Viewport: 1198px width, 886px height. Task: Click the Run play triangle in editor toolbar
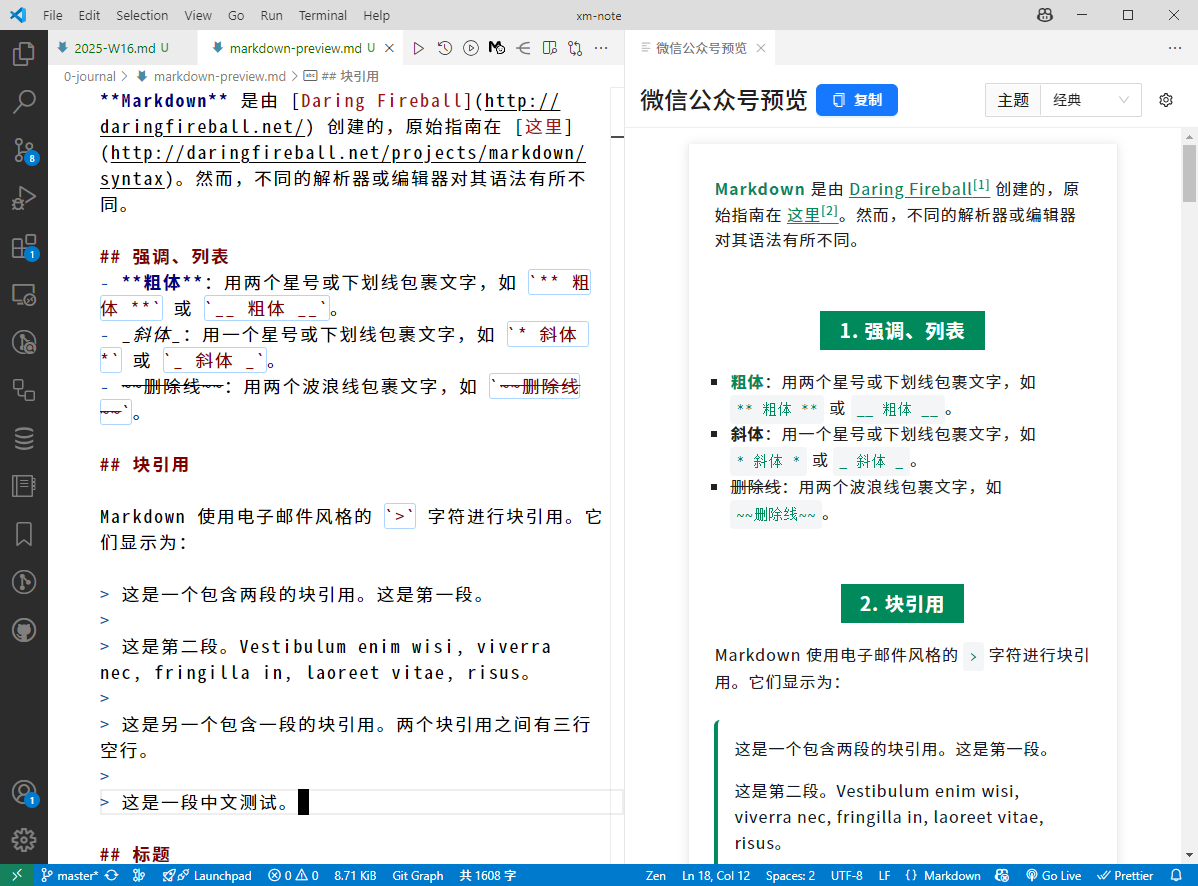[x=418, y=48]
